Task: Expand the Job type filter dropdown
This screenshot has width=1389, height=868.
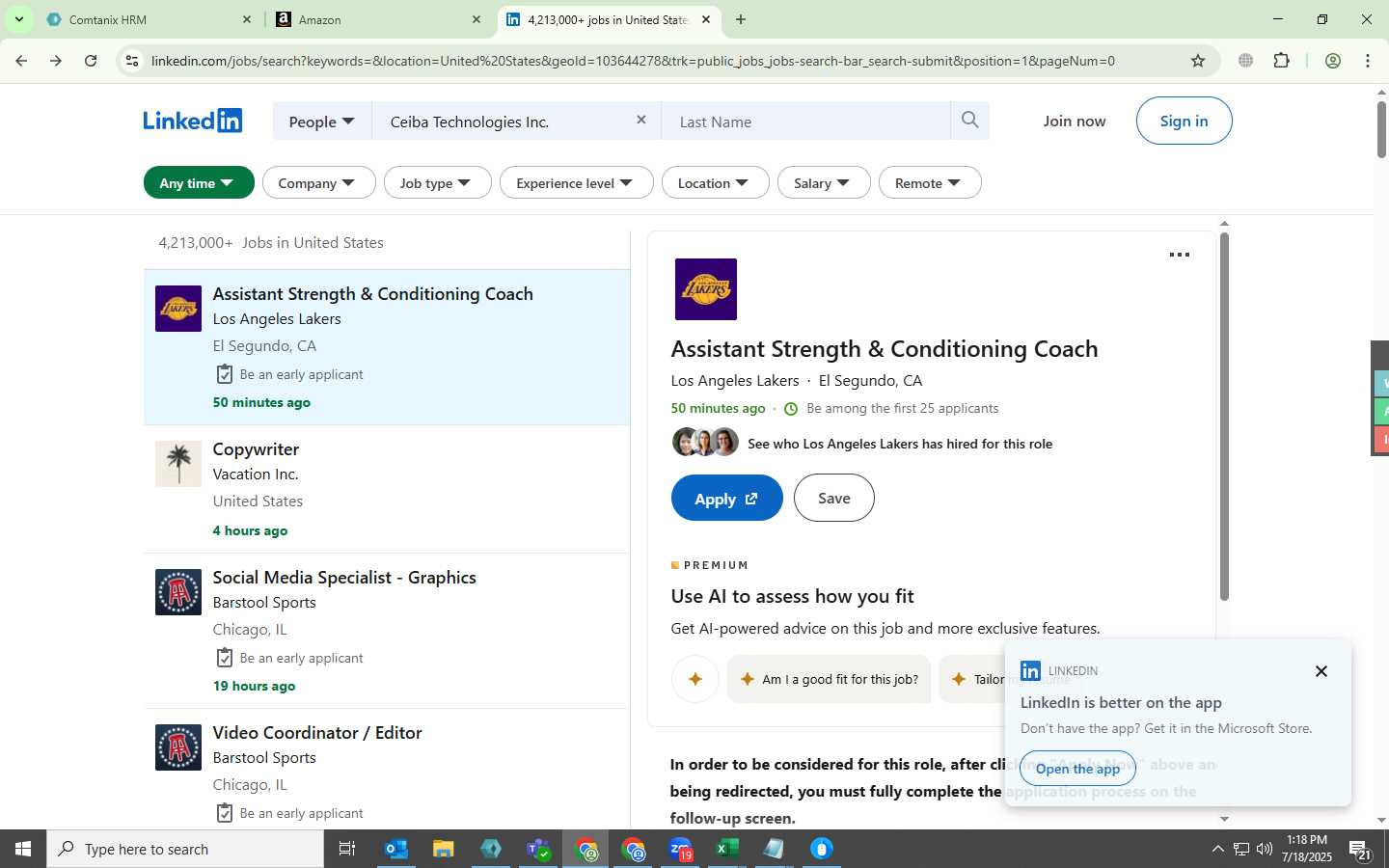Action: click(x=438, y=182)
